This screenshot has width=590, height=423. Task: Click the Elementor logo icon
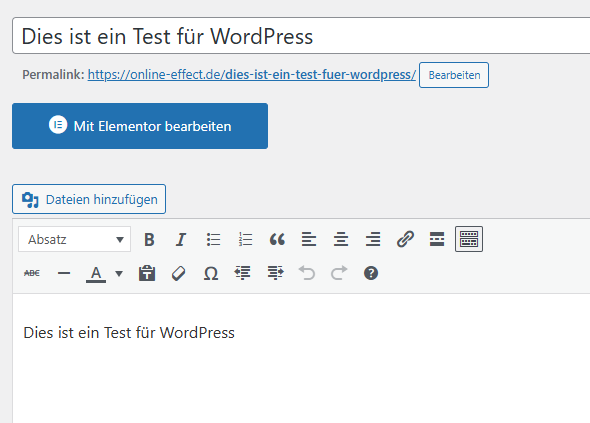(x=58, y=125)
